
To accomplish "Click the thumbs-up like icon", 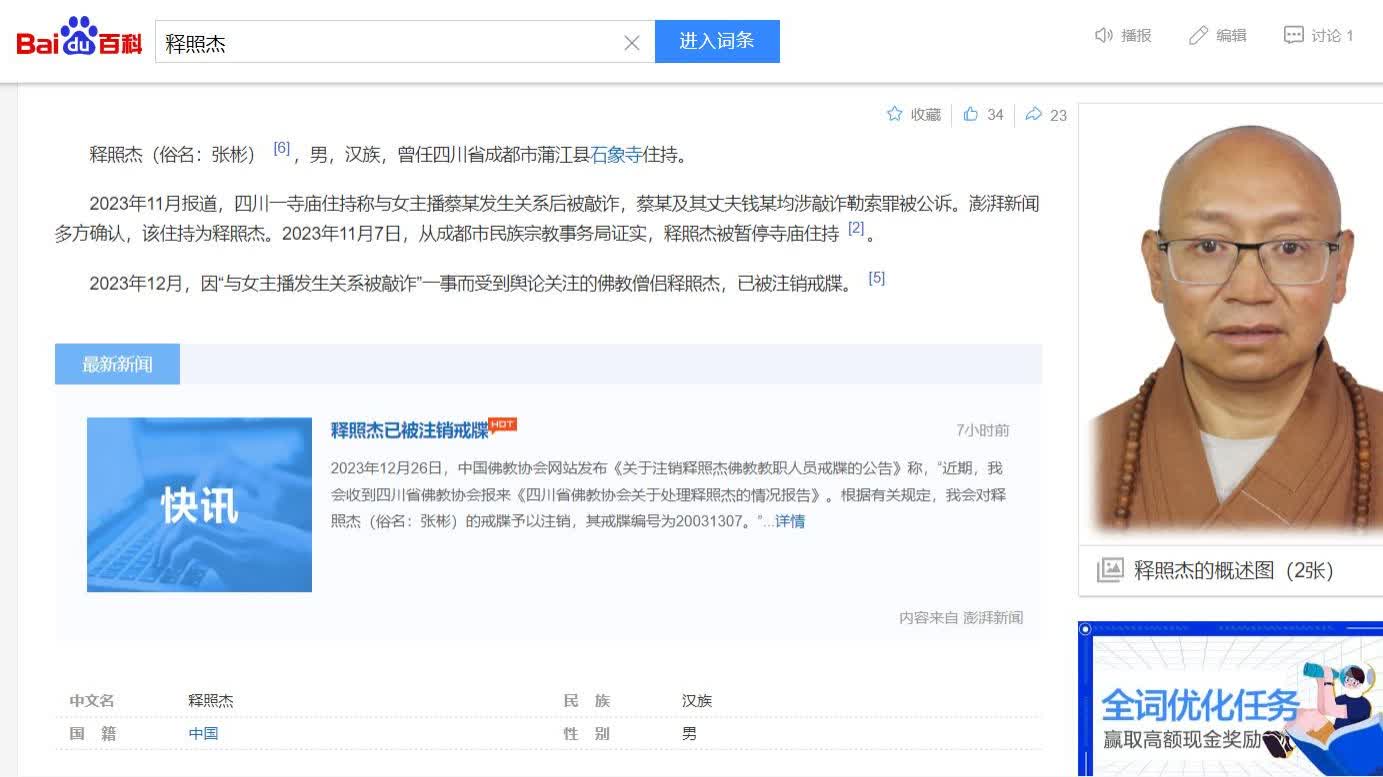I will [971, 114].
